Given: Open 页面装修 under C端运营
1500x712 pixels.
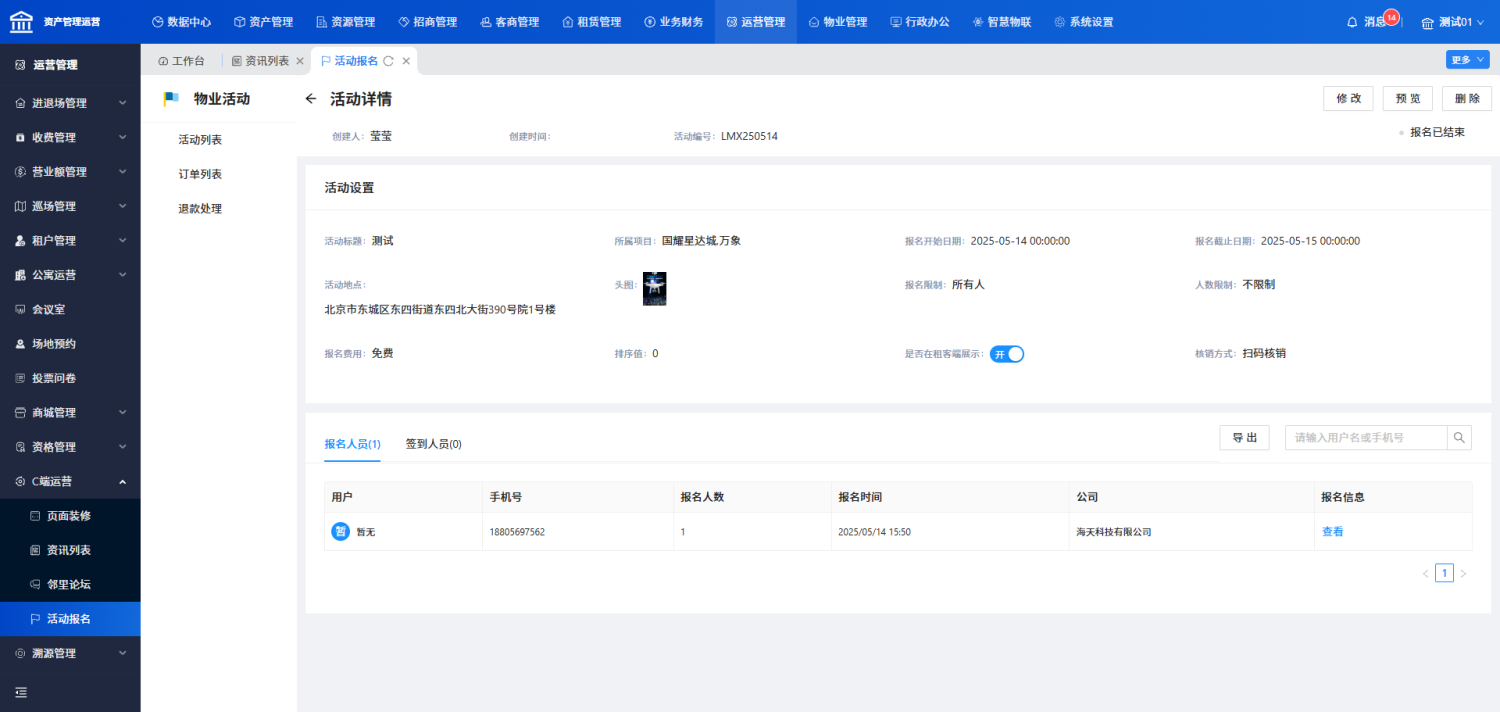Looking at the screenshot, I should pos(70,516).
